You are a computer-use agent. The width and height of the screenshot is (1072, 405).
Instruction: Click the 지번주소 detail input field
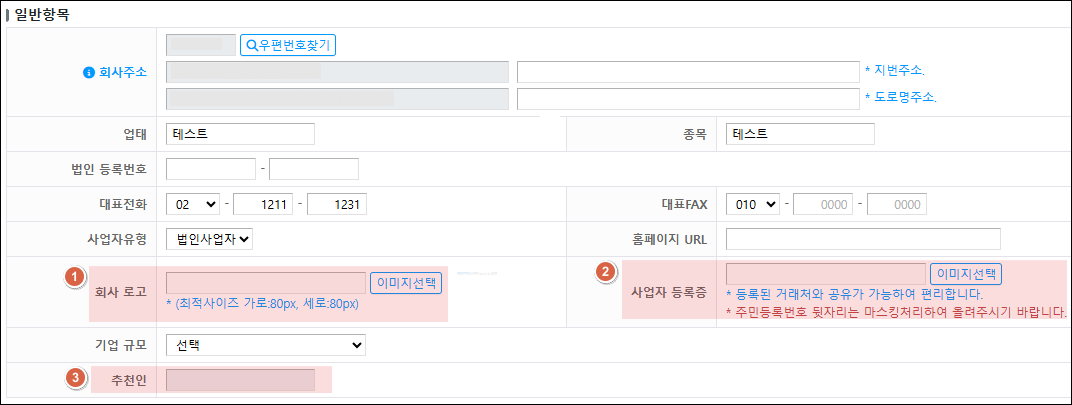tap(687, 71)
